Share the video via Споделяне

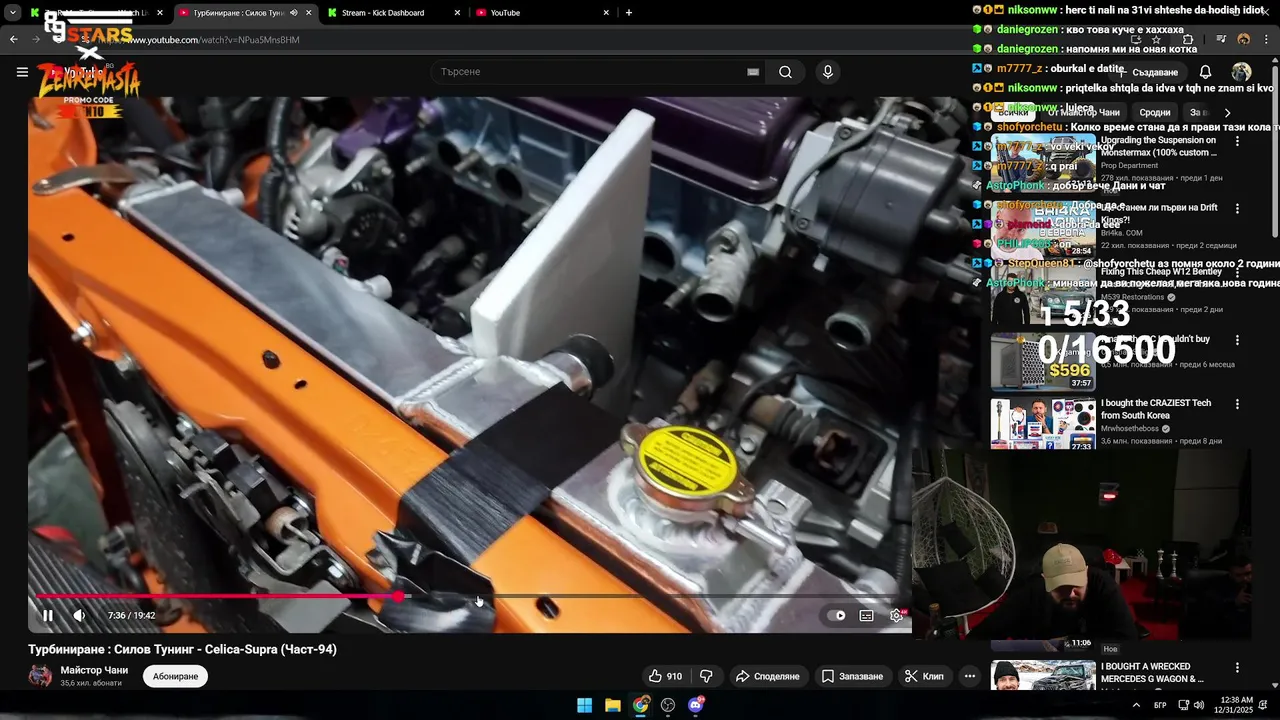click(x=767, y=676)
